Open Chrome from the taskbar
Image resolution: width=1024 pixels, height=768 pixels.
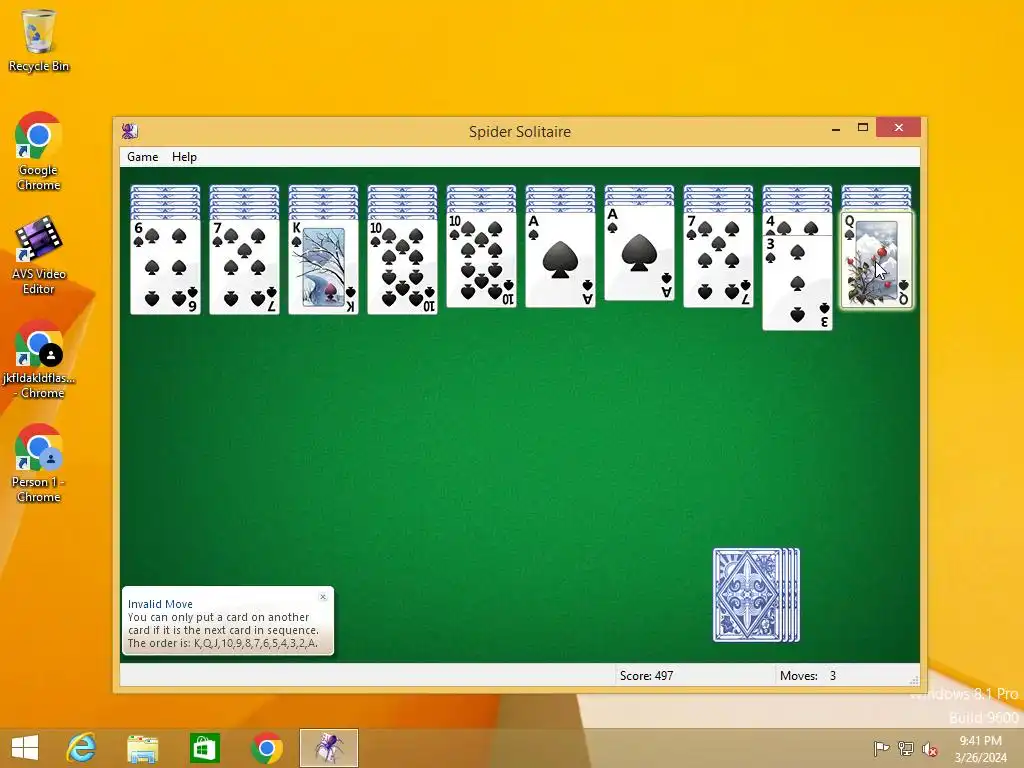pos(266,748)
